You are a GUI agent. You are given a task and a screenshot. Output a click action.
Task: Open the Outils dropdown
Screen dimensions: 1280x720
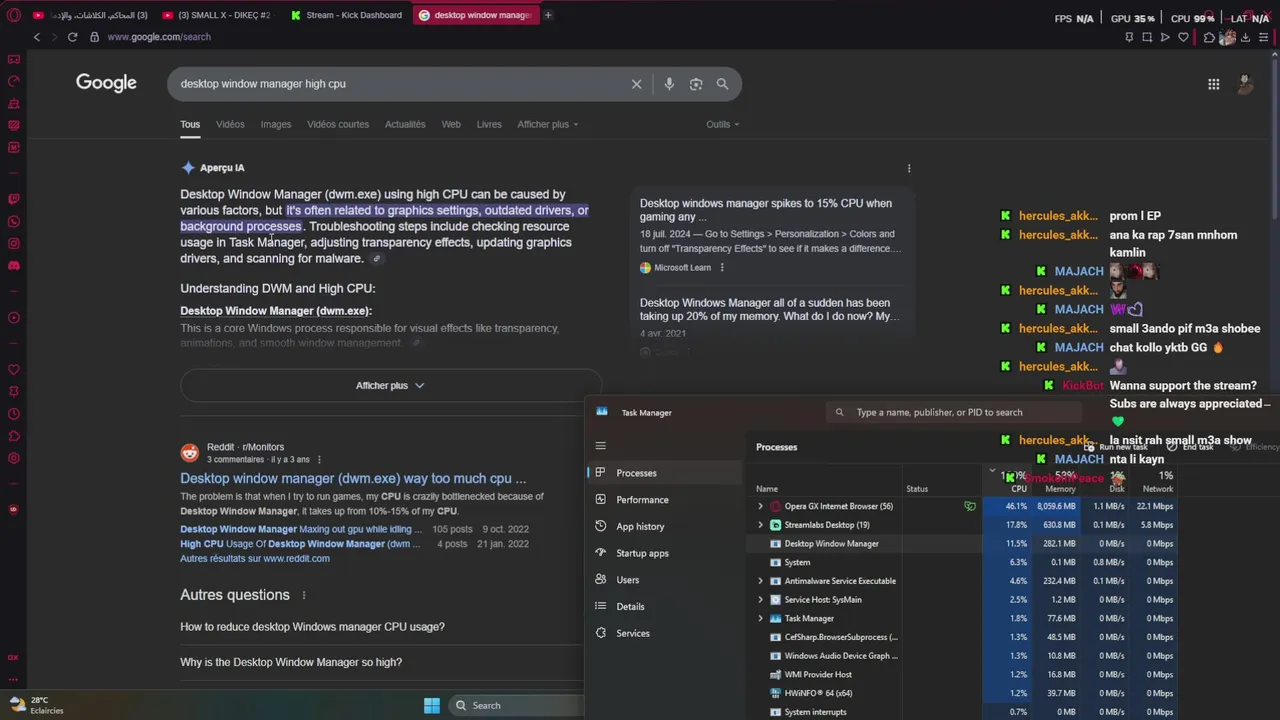pyautogui.click(x=722, y=124)
